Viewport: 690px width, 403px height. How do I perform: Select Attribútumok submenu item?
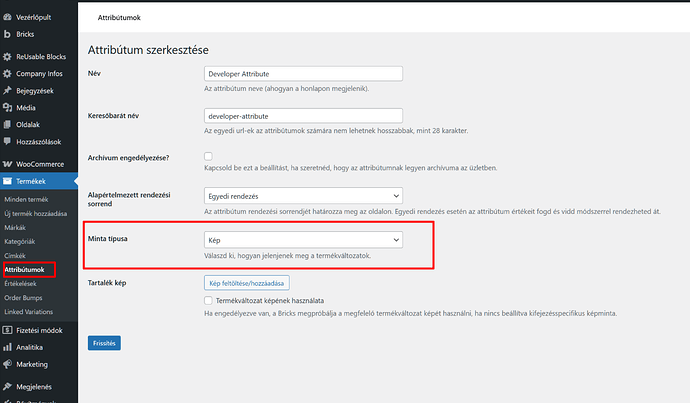pos(24,270)
